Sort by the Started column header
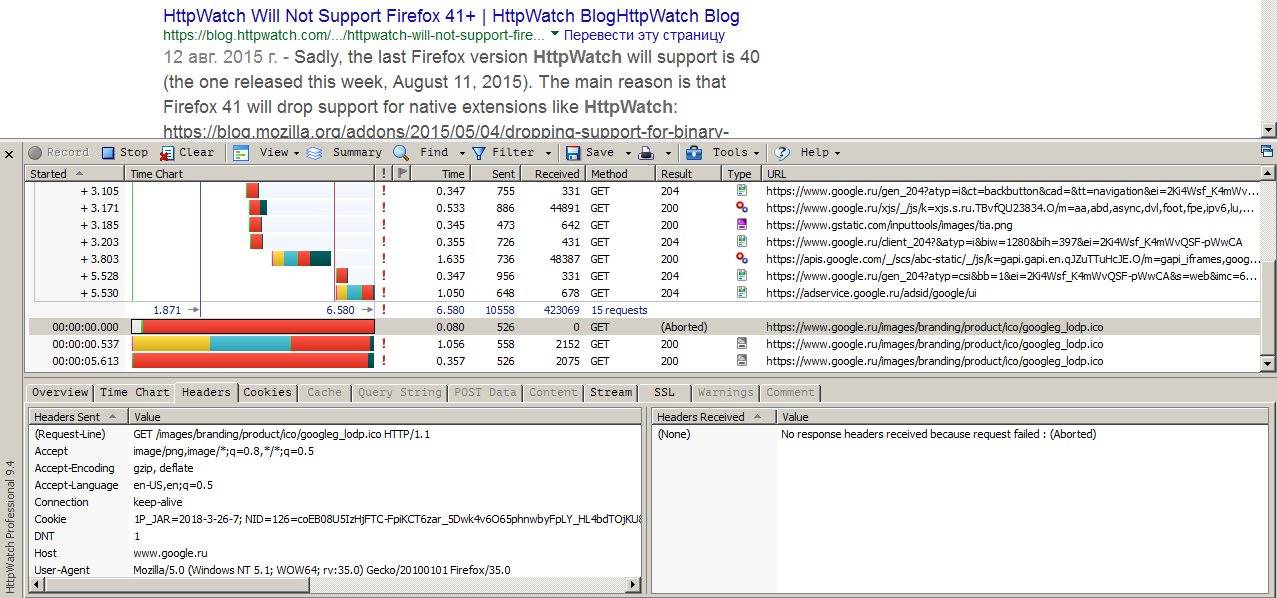The height and width of the screenshot is (598, 1277). 76,174
